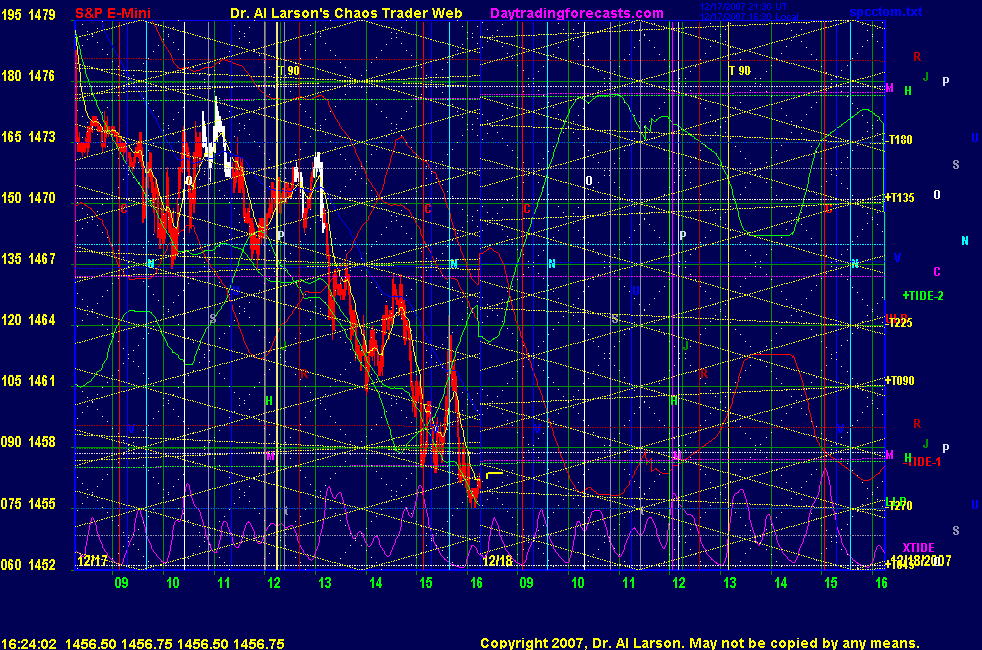Viewport: 982px width, 650px height.
Task: Click the +T135 line label
Action: [x=901, y=198]
